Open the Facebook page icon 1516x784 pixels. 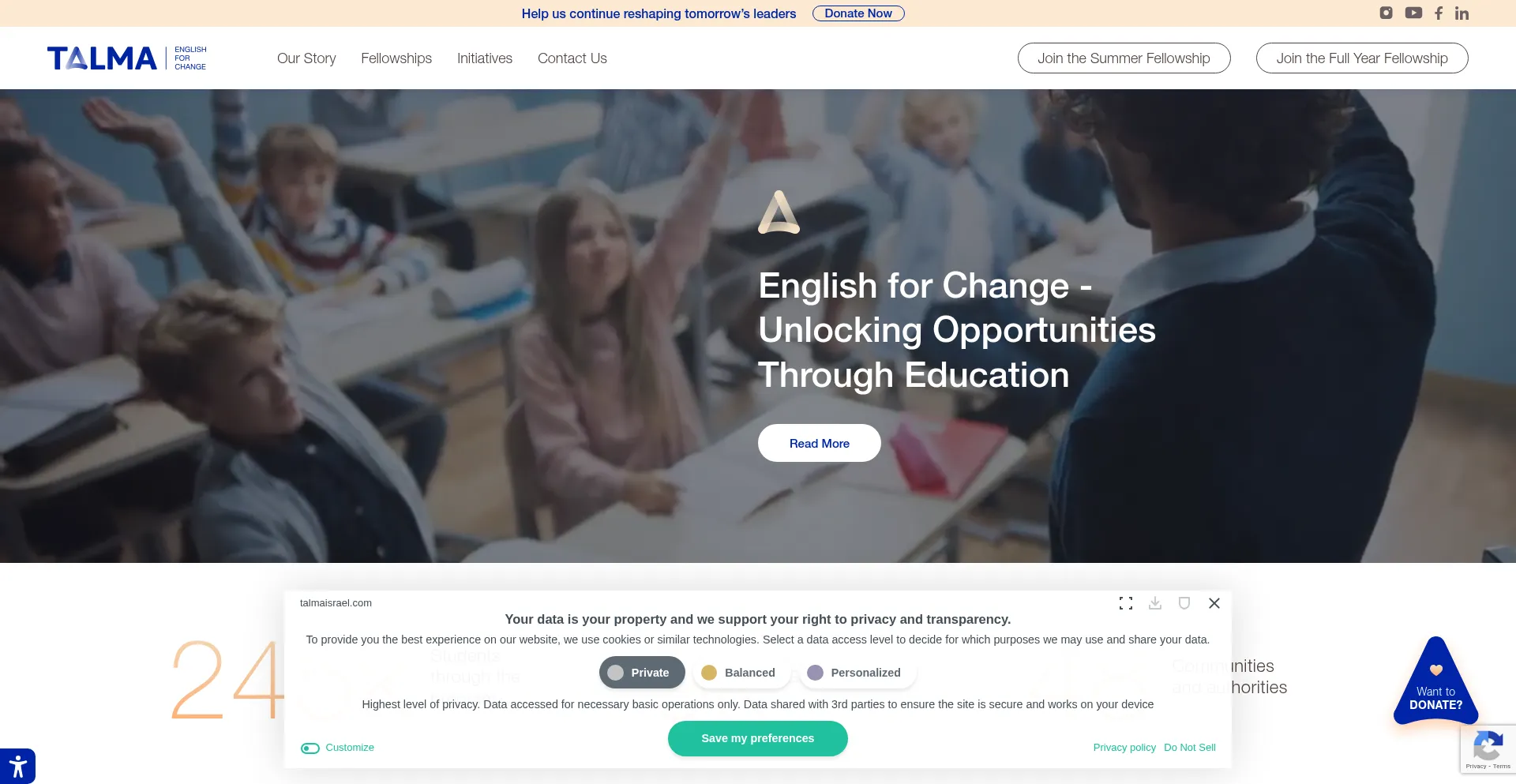pyautogui.click(x=1439, y=13)
